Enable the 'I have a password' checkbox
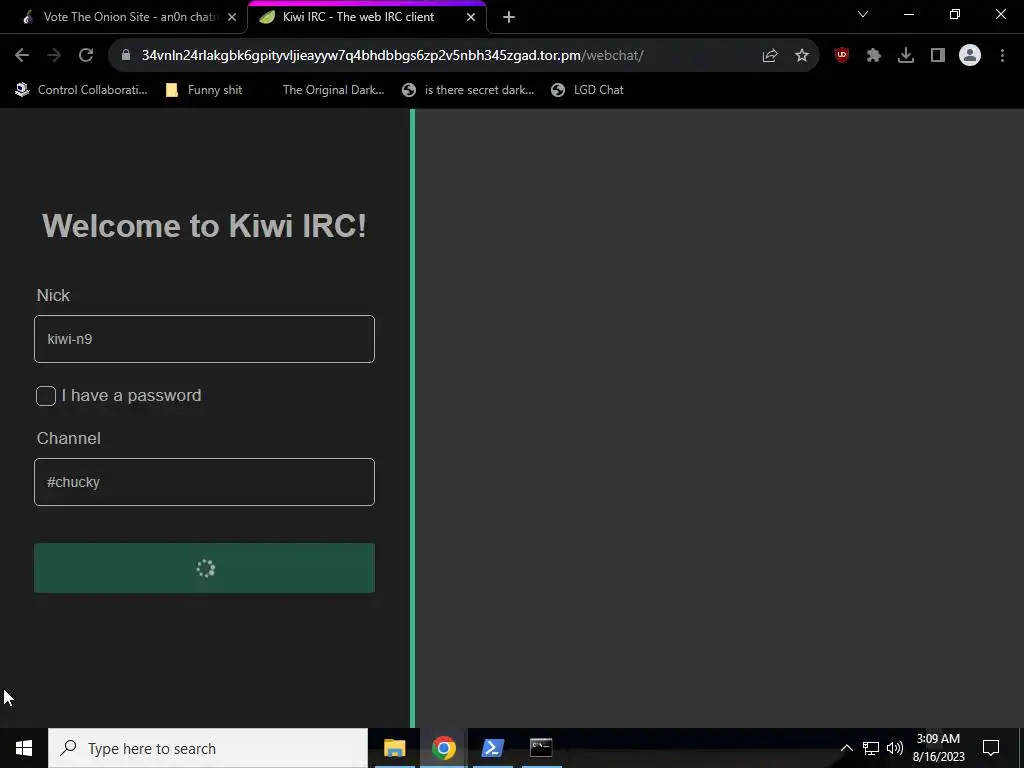The width and height of the screenshot is (1024, 768). (46, 396)
